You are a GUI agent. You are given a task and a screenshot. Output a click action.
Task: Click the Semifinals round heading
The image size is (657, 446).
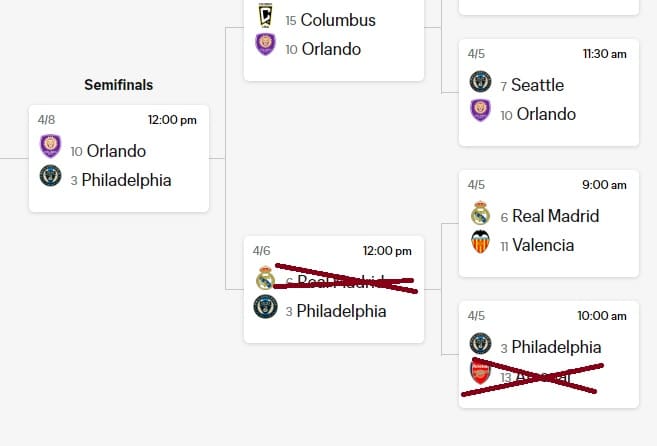point(119,85)
